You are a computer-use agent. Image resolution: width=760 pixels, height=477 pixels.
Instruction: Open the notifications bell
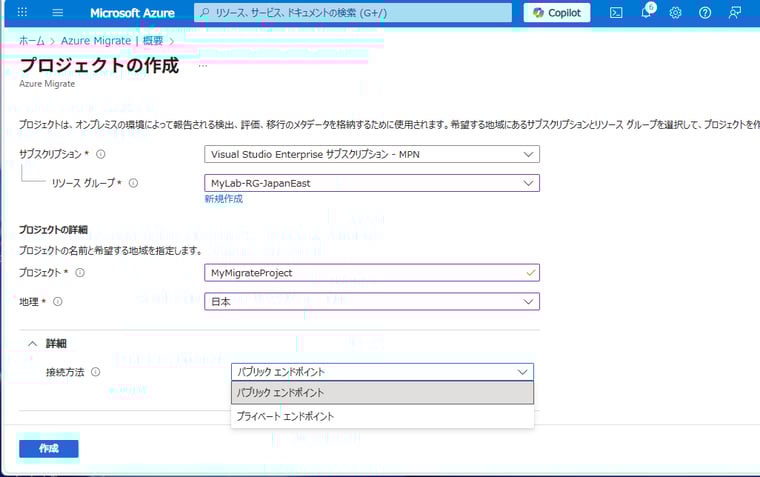tap(647, 12)
